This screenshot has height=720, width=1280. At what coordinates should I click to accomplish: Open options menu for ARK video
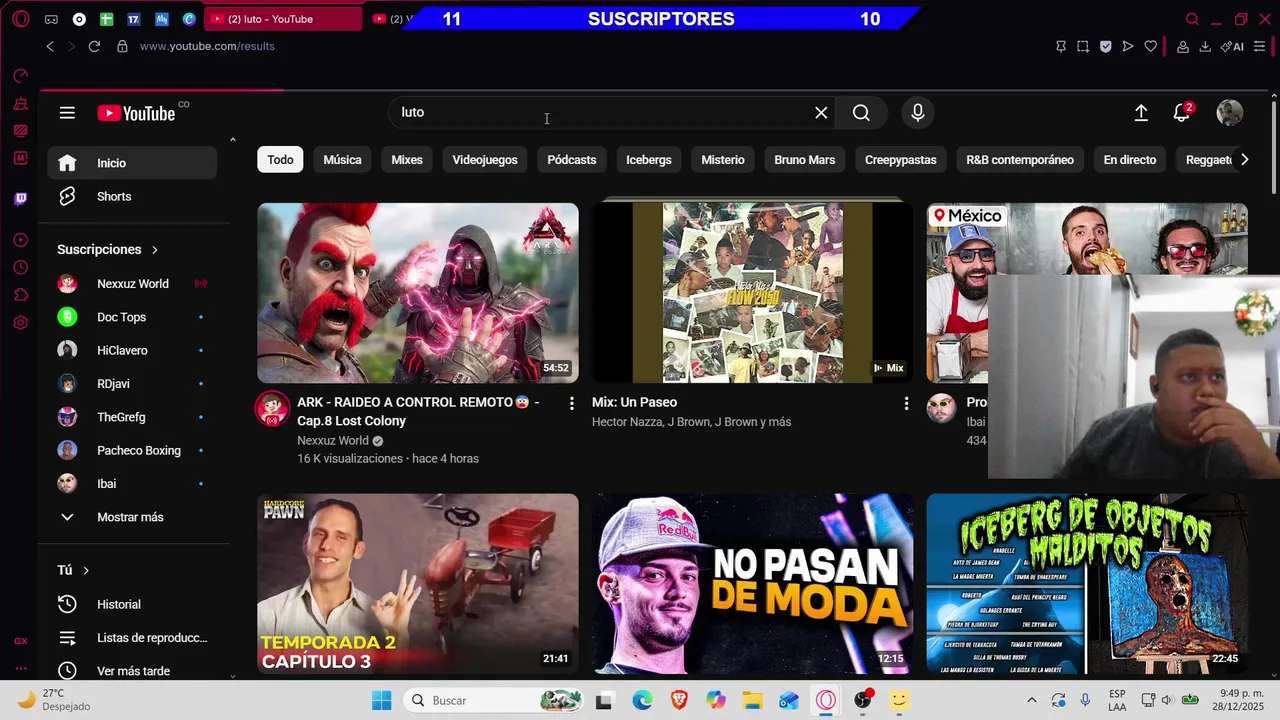click(x=572, y=403)
